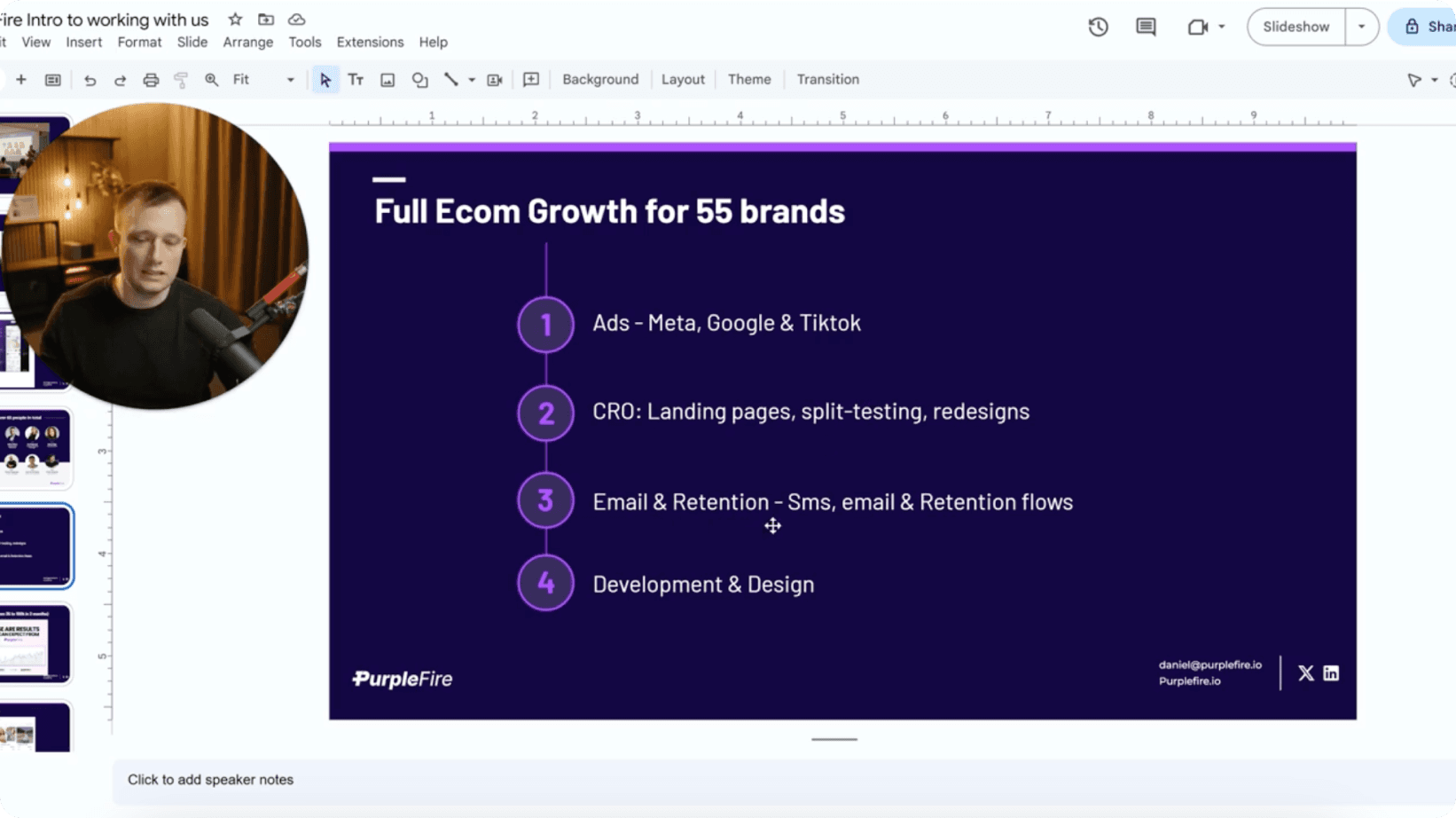Insert video icon in toolbar
The image size is (1456, 818).
click(x=495, y=80)
